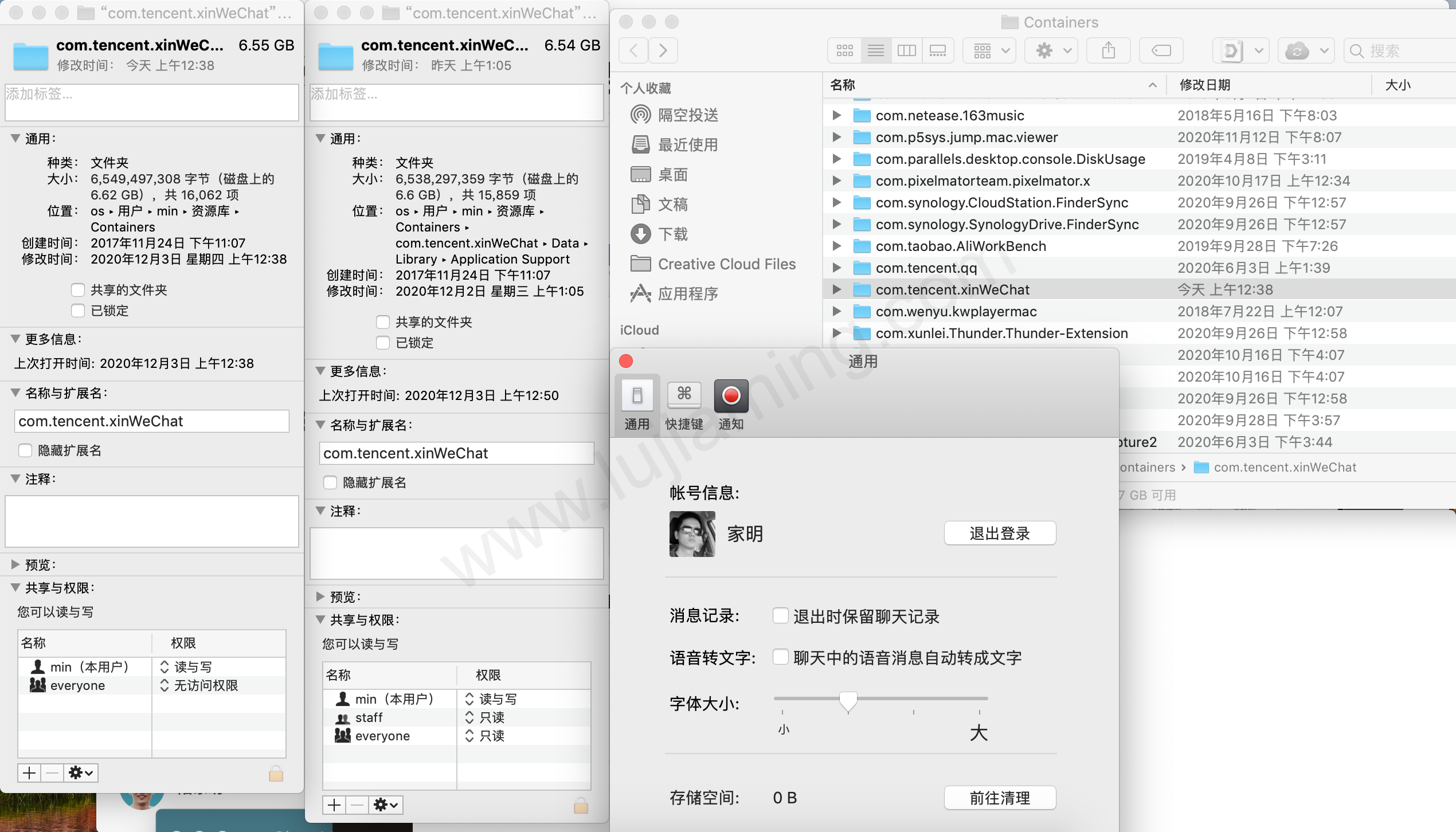Click the 字体大小 slider handle
The image size is (1456, 832).
point(848,701)
